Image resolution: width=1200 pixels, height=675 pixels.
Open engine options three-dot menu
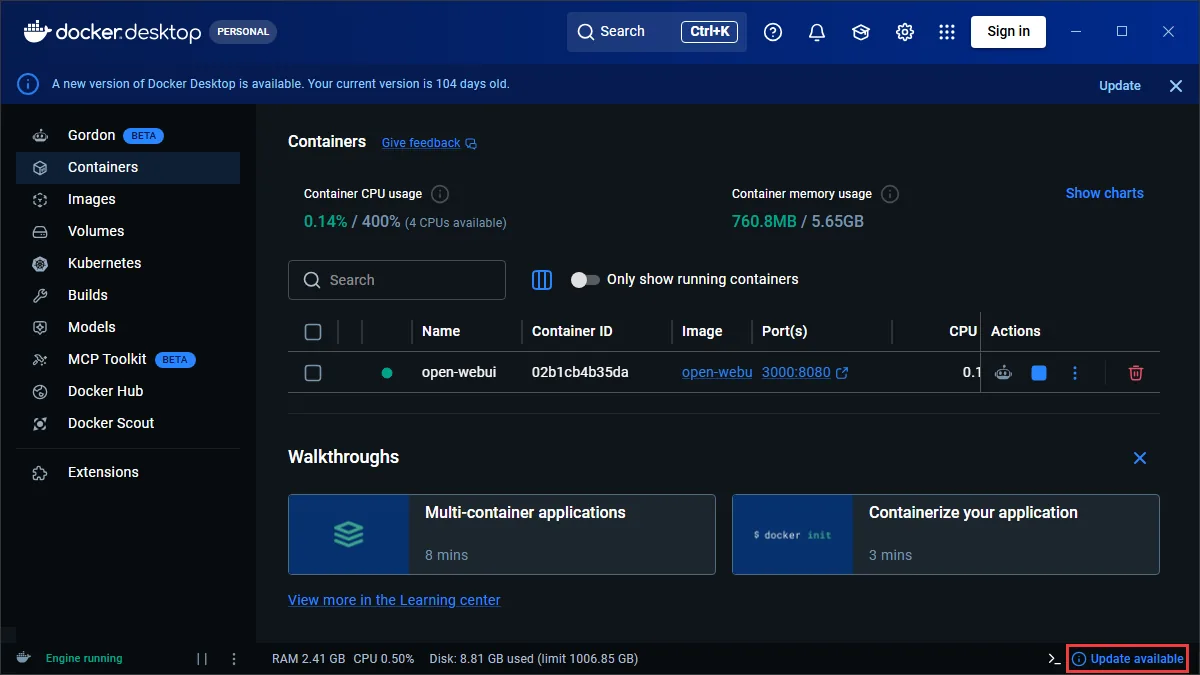[x=234, y=659]
